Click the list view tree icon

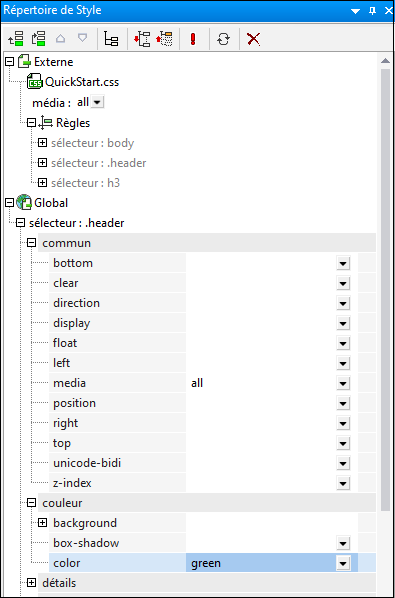point(111,39)
